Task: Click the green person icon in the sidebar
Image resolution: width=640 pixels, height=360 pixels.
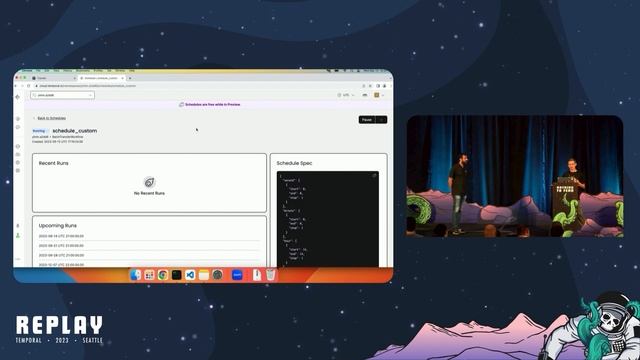Action: (x=18, y=235)
